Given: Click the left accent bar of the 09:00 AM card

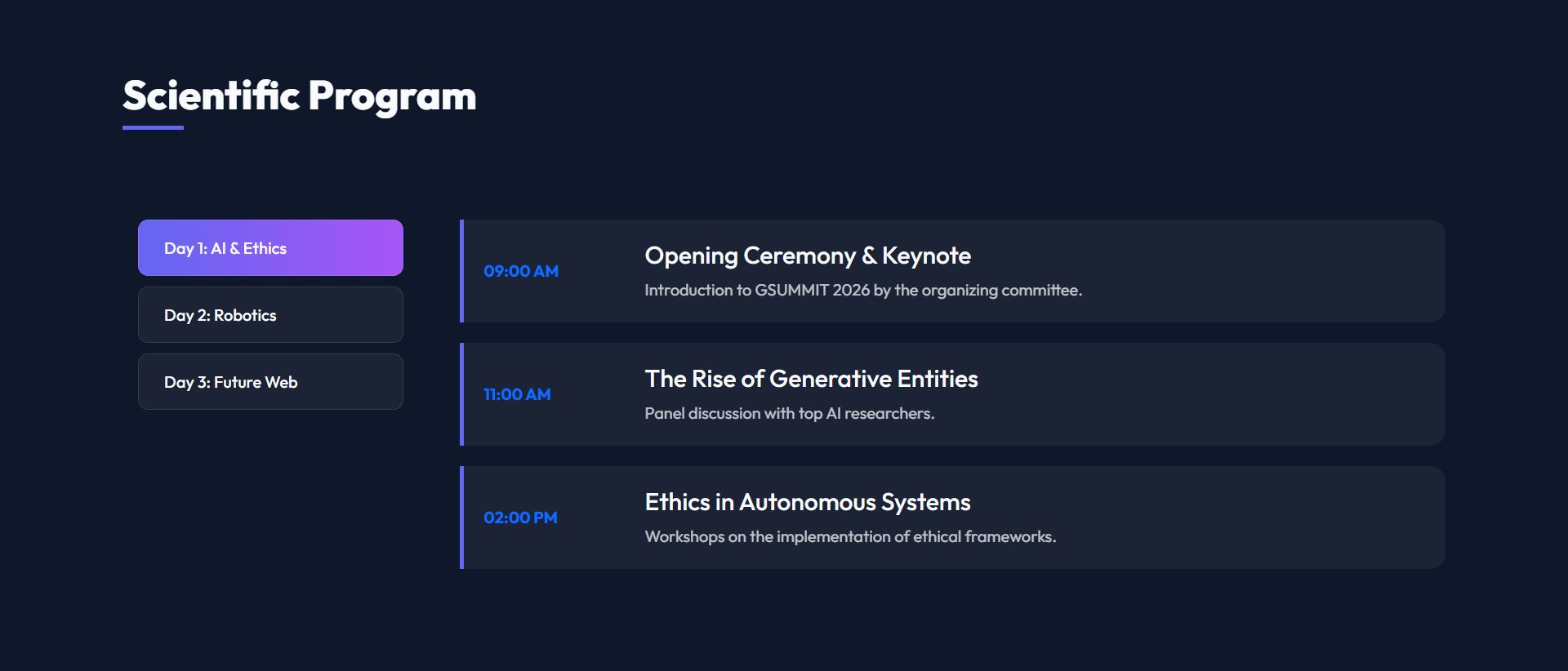Looking at the screenshot, I should (x=462, y=271).
